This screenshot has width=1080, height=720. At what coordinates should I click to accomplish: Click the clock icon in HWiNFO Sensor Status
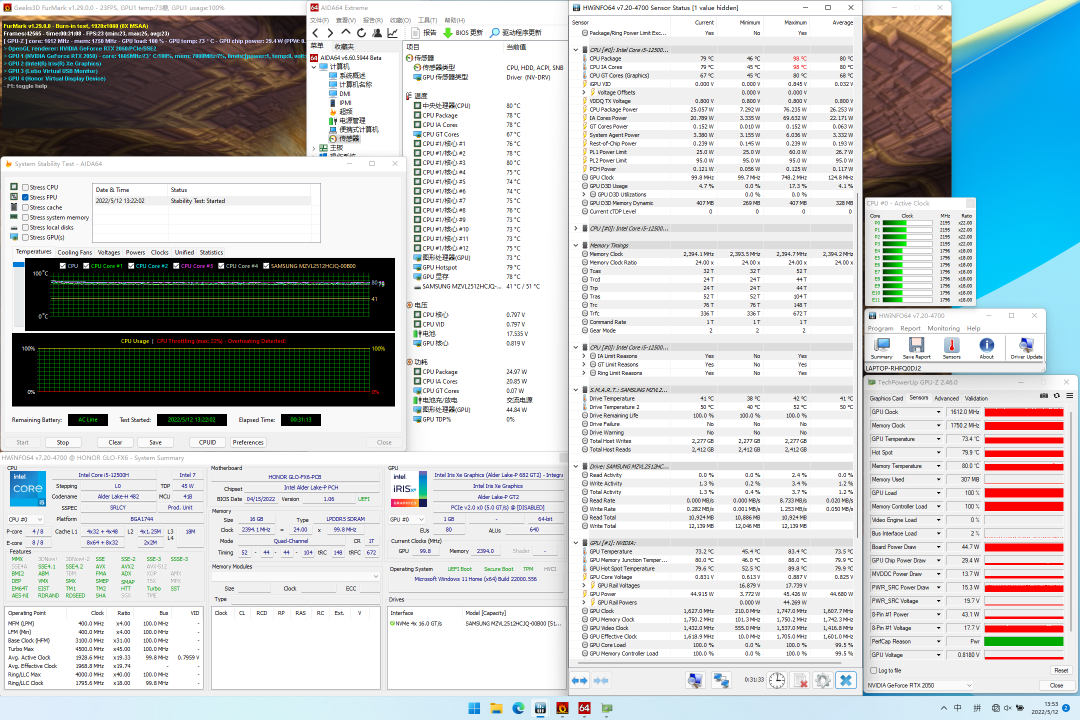pyautogui.click(x=777, y=681)
